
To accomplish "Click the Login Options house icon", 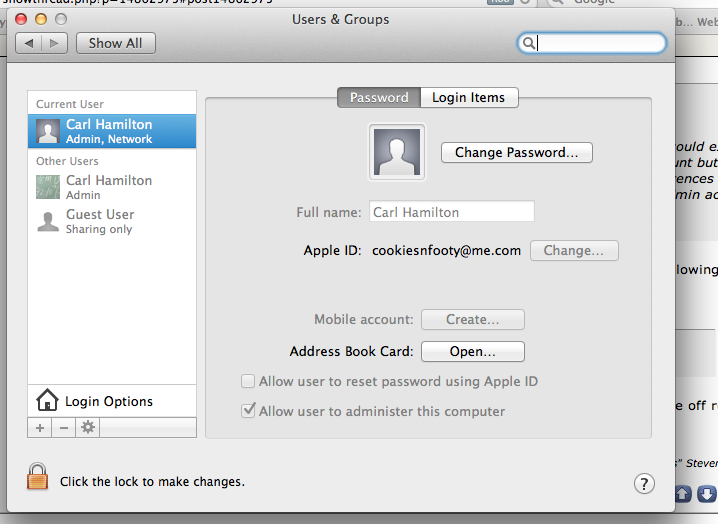I will [x=47, y=400].
